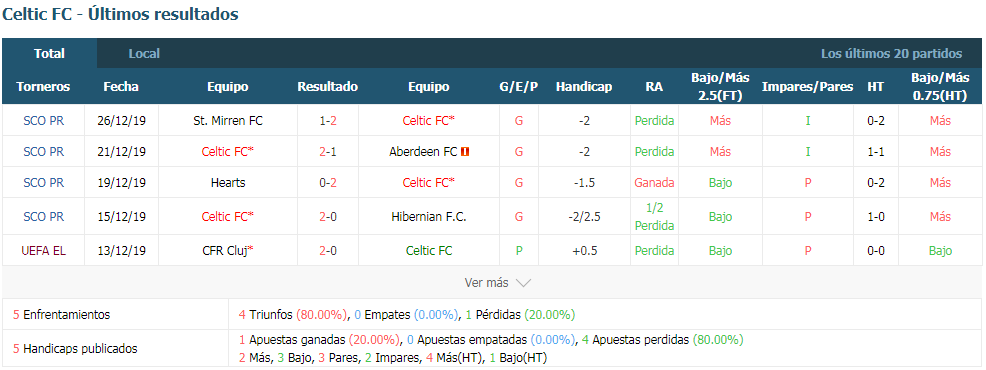Viewport: 986px width, 370px height.
Task: Open the Hearts team link
Action: 228,183
